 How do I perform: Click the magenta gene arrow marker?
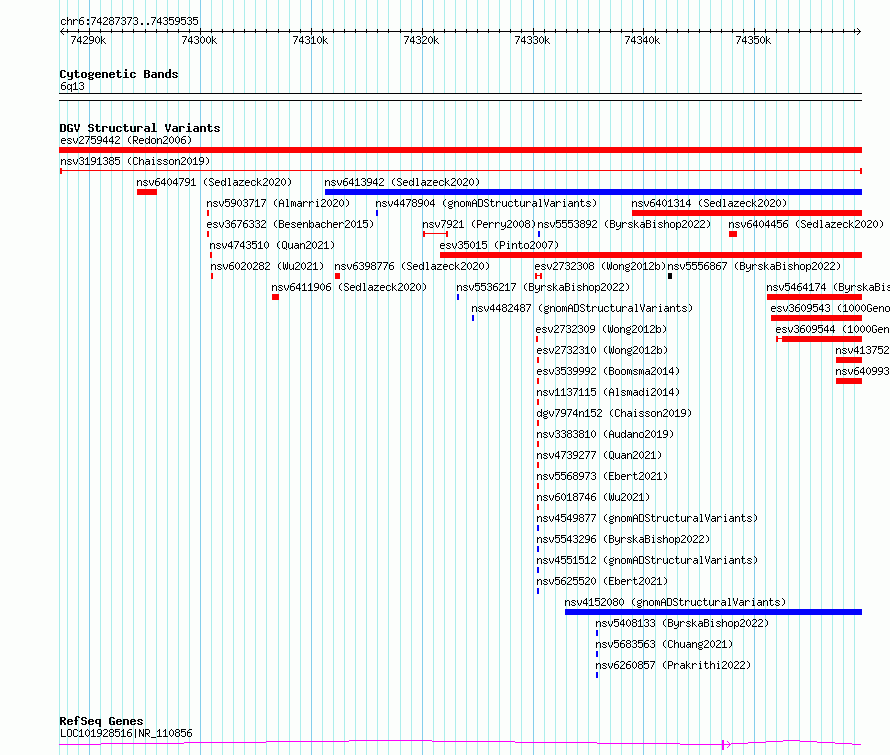pyautogui.click(x=725, y=744)
